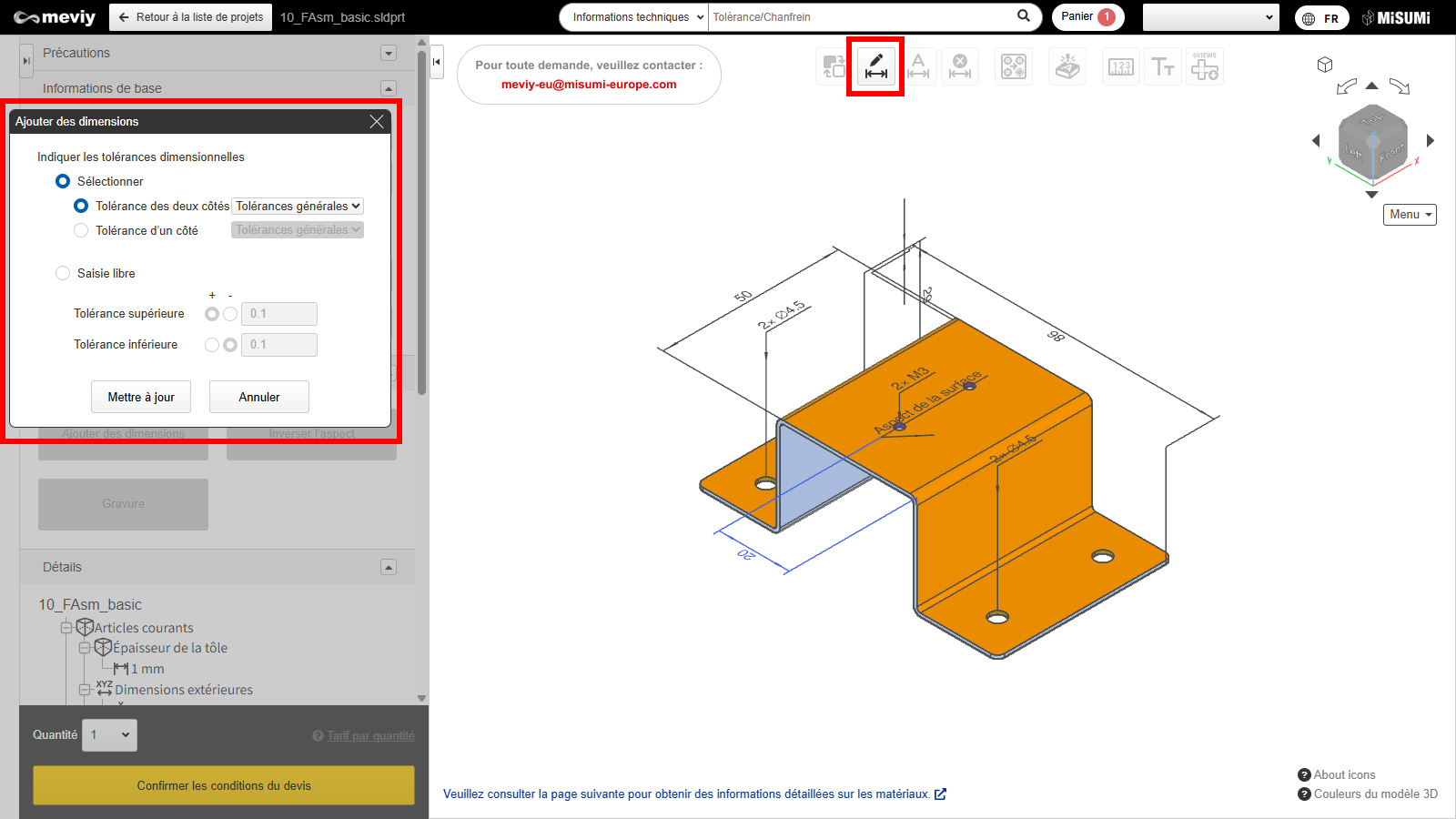Open the FR language selector
Image resolution: width=1456 pixels, height=819 pixels.
1321,18
